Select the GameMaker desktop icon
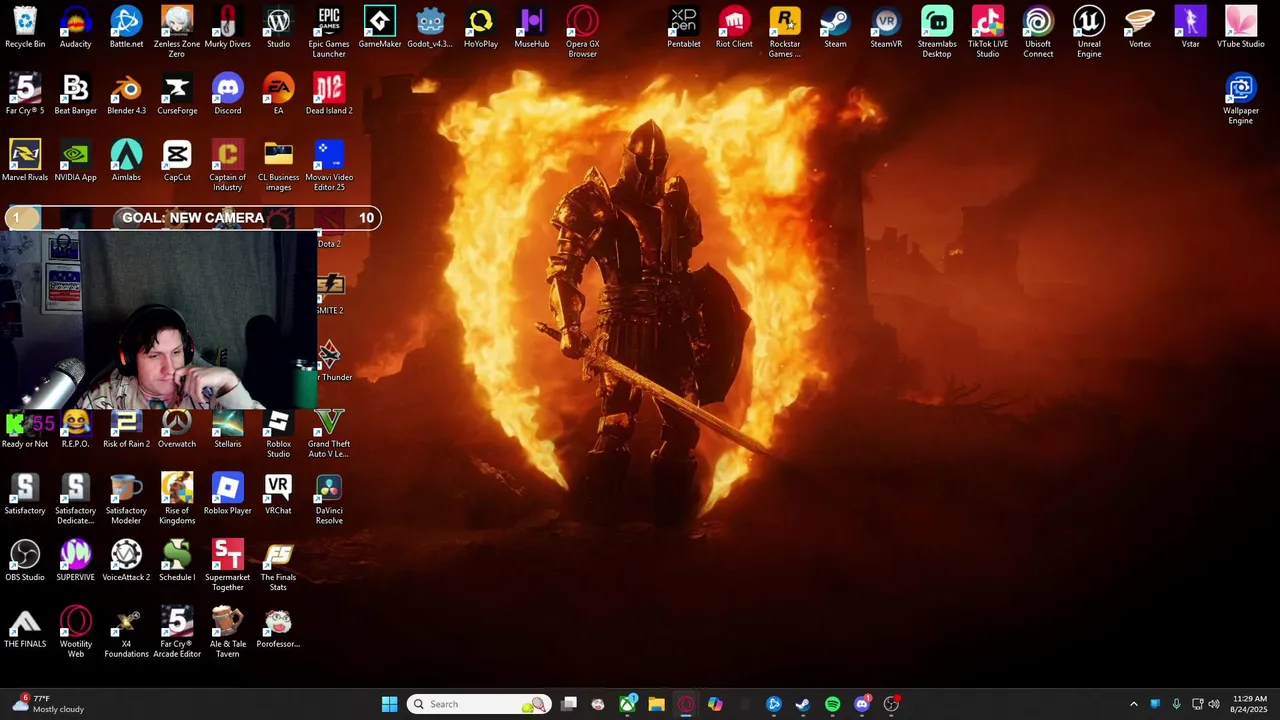Image resolution: width=1280 pixels, height=720 pixels. click(x=380, y=28)
